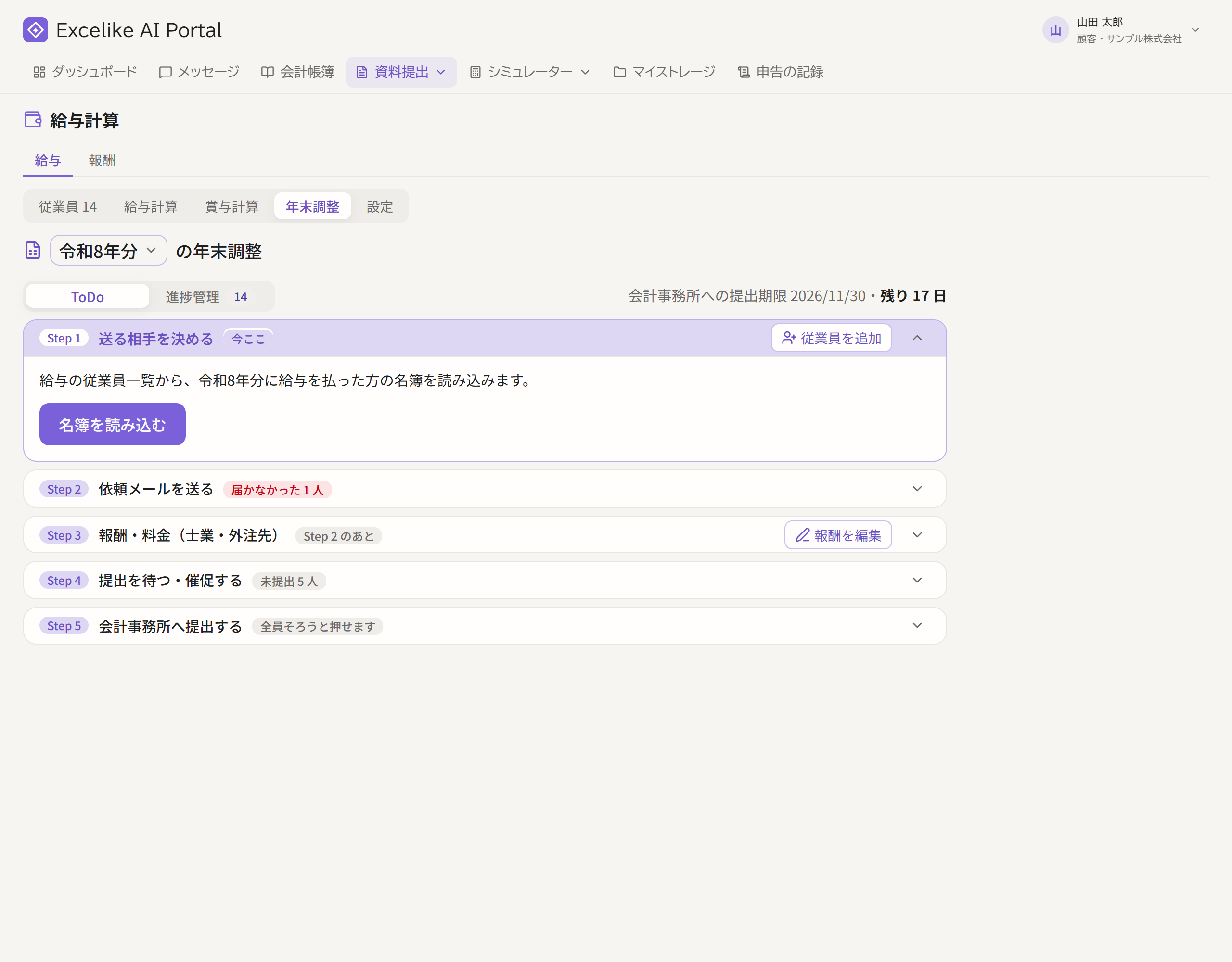Screen dimensions: 1232x962
Task: Switch to the 給与 tab
Action: pyautogui.click(x=48, y=161)
